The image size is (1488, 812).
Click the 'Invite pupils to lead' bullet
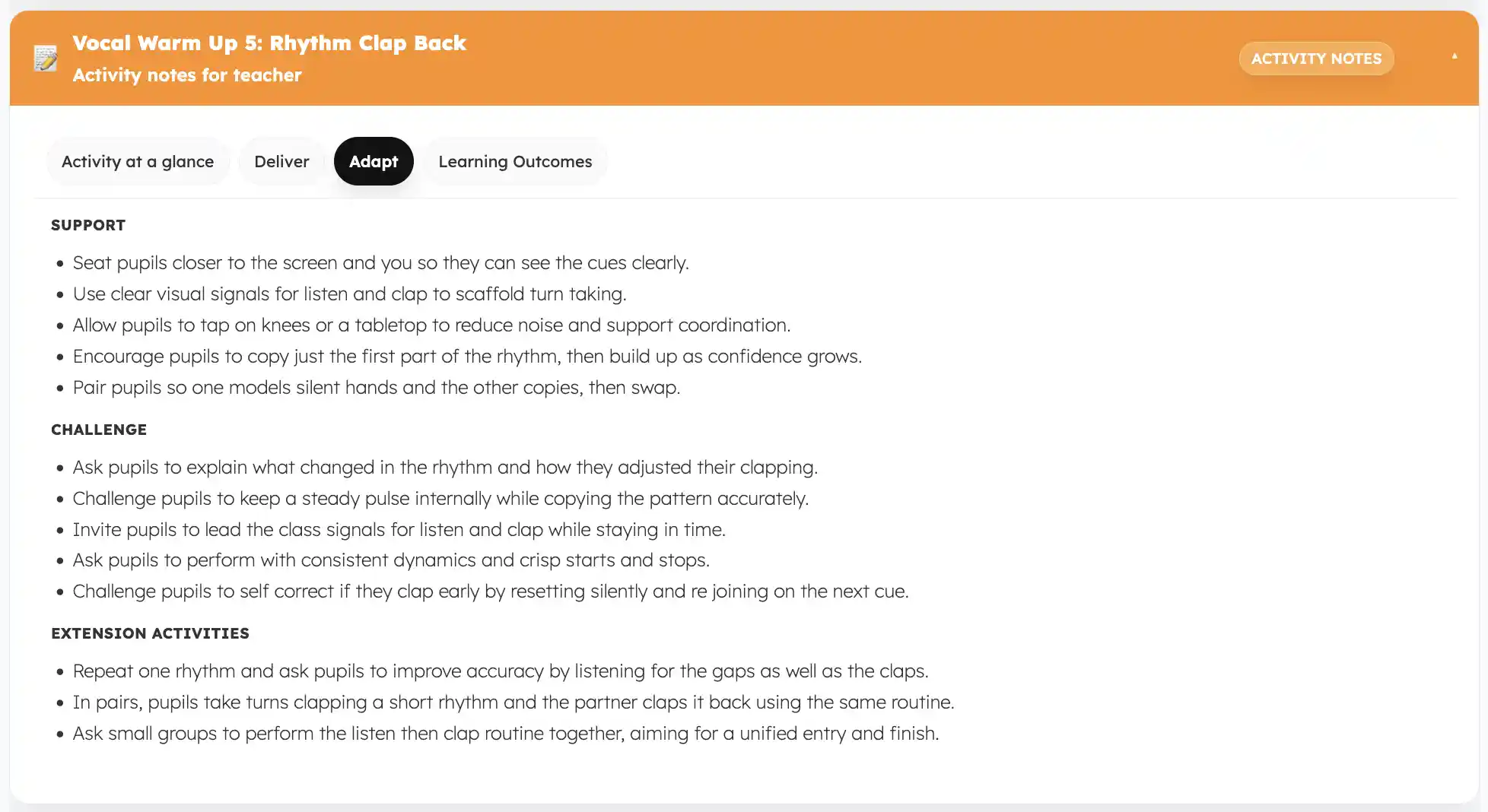point(399,530)
